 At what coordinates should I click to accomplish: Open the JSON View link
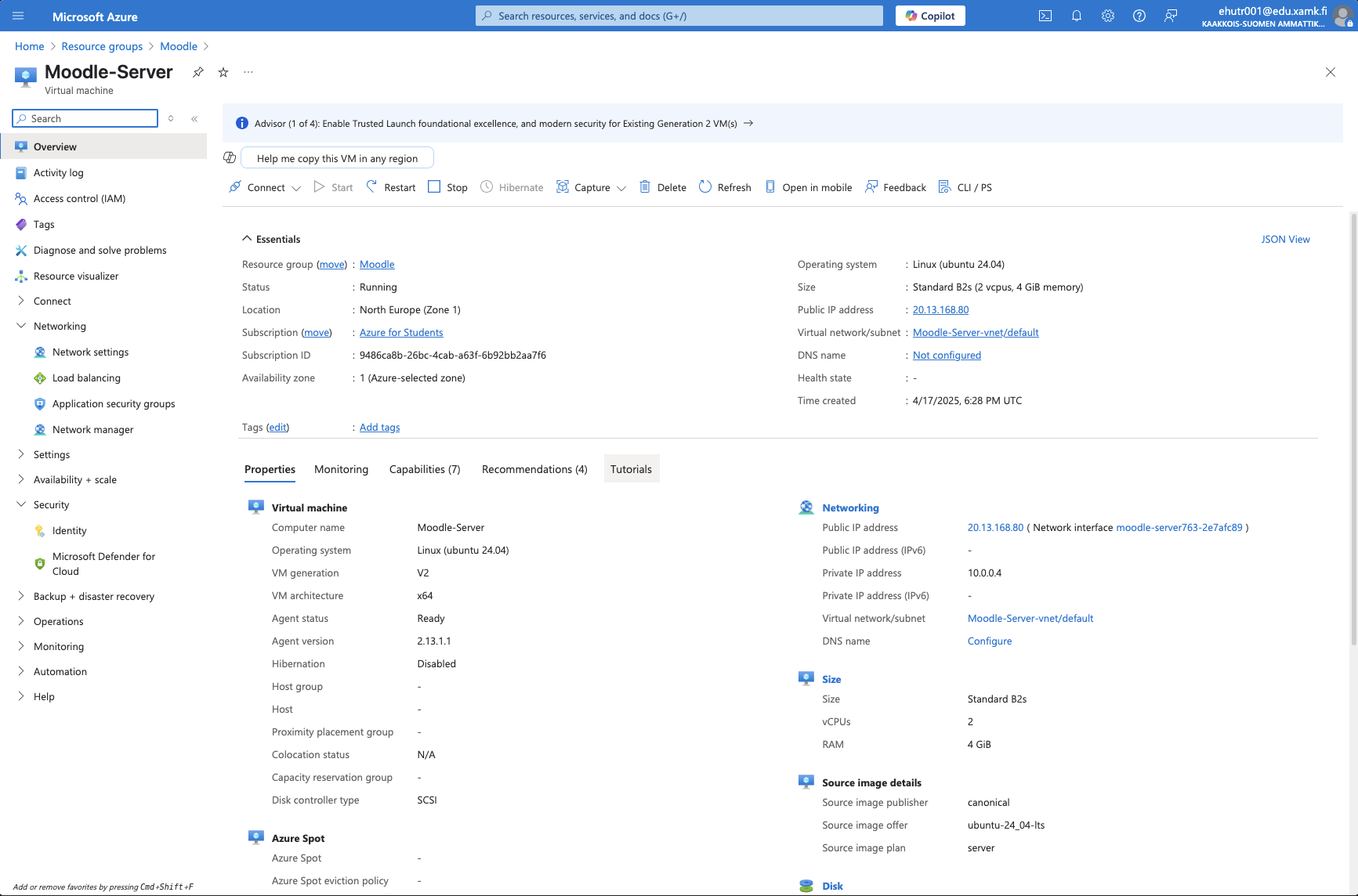click(x=1285, y=239)
